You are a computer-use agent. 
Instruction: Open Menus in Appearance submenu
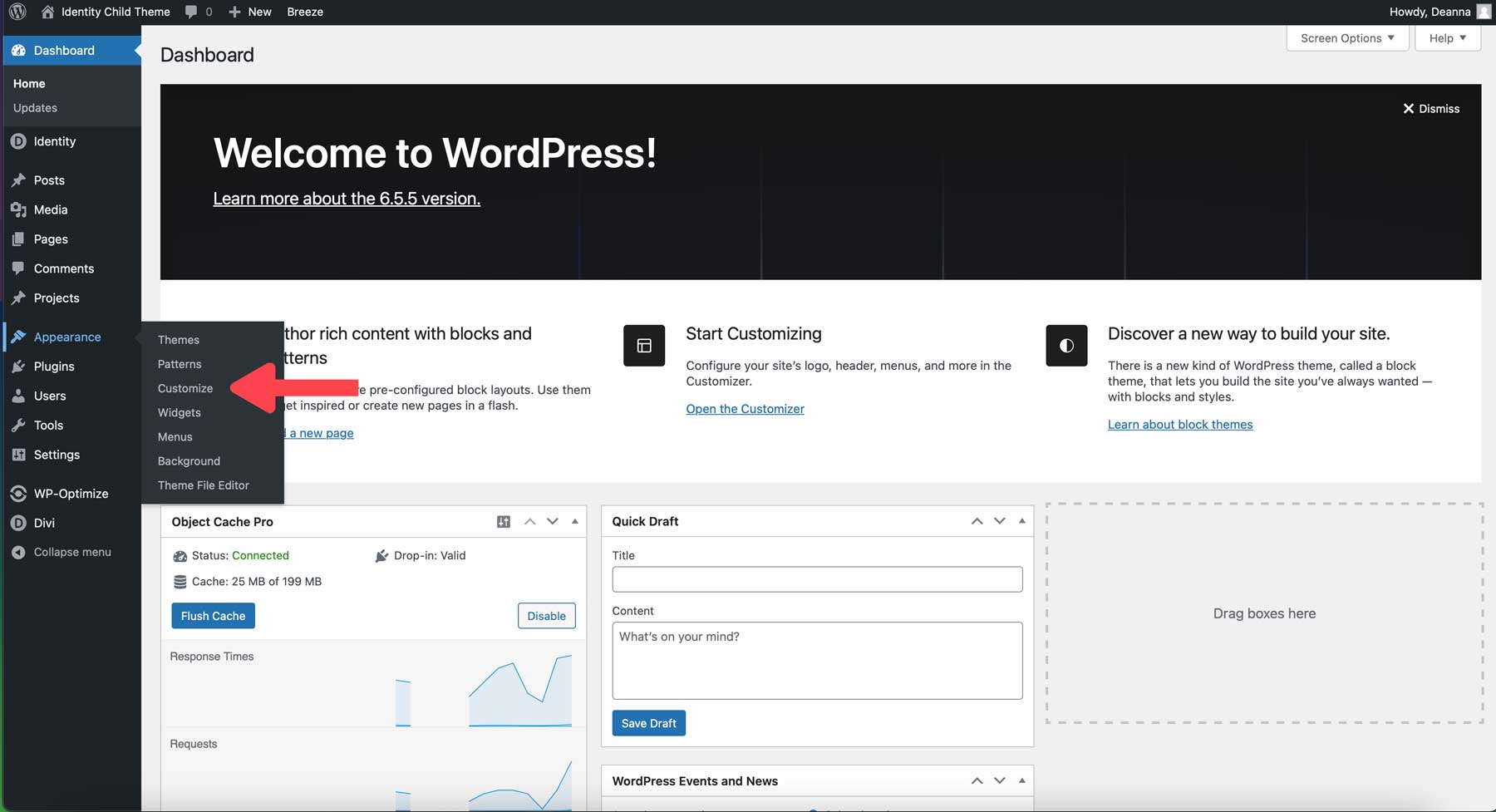tap(175, 436)
